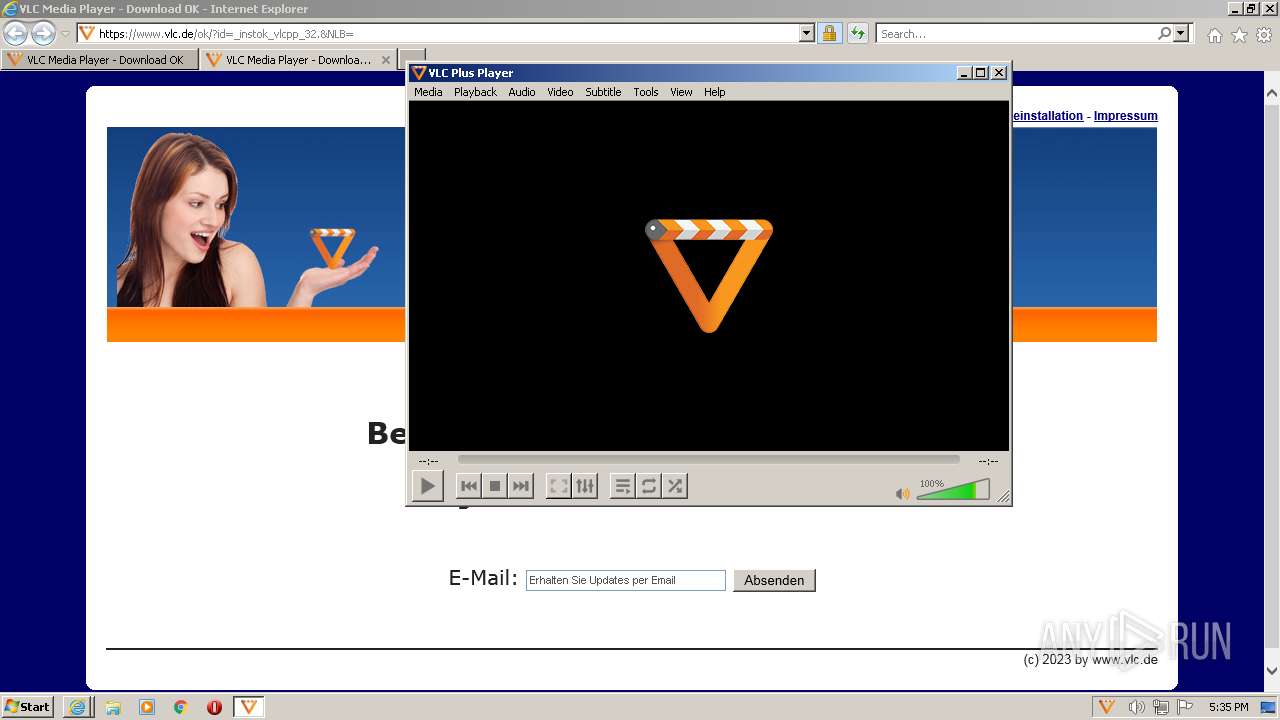This screenshot has height=720, width=1280.
Task: Click the Absenden button
Action: point(774,580)
